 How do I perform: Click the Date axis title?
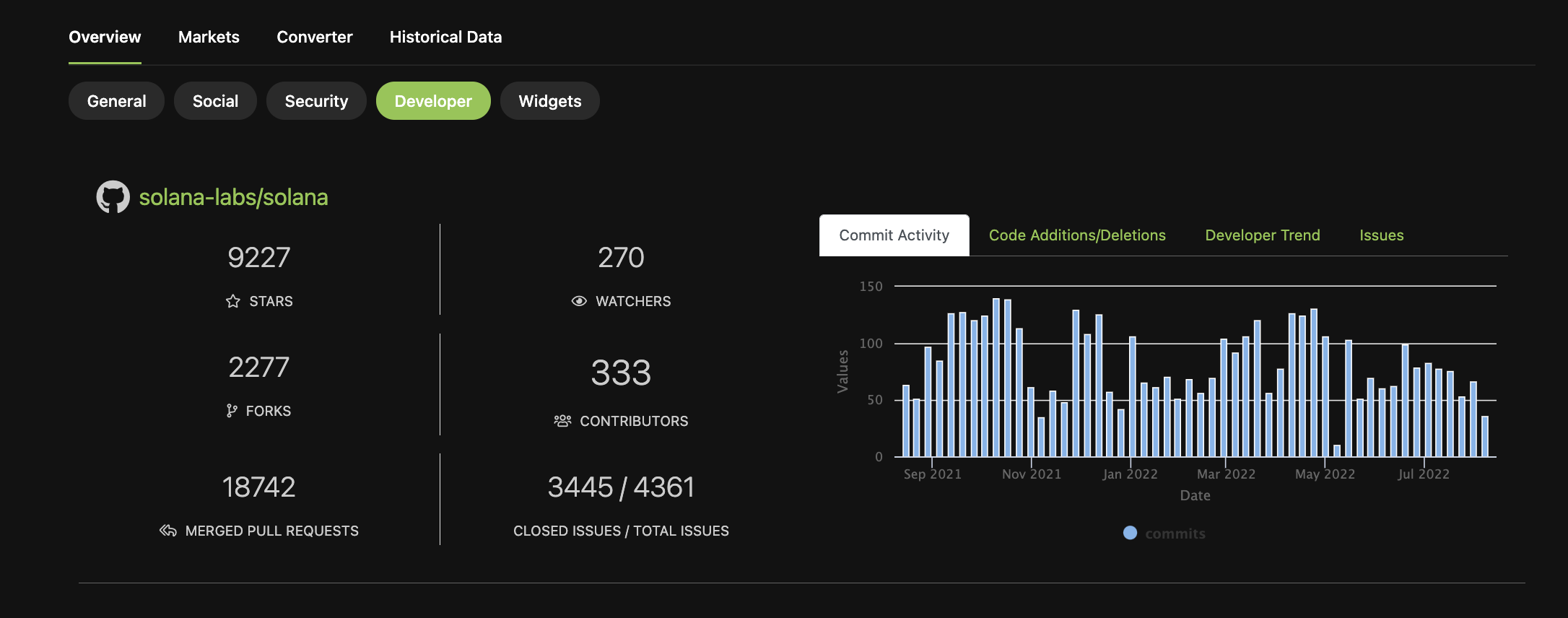(x=1195, y=496)
